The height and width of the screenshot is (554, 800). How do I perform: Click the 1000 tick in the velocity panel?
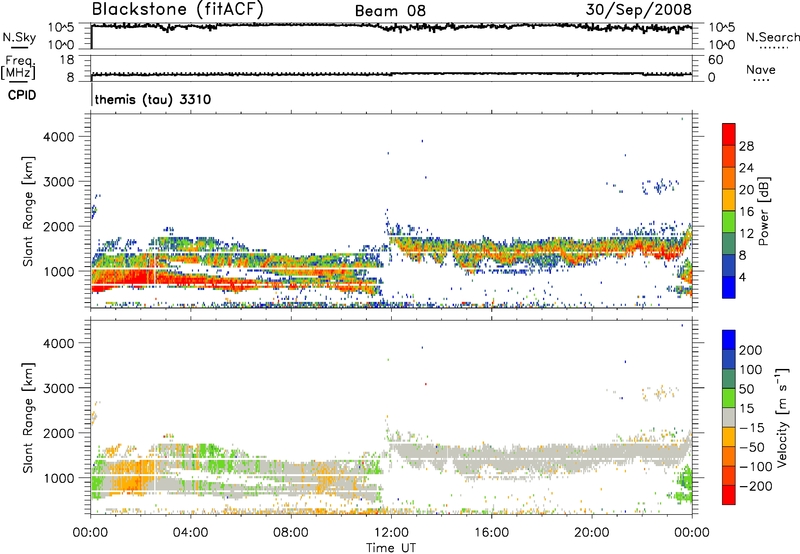coord(59,478)
